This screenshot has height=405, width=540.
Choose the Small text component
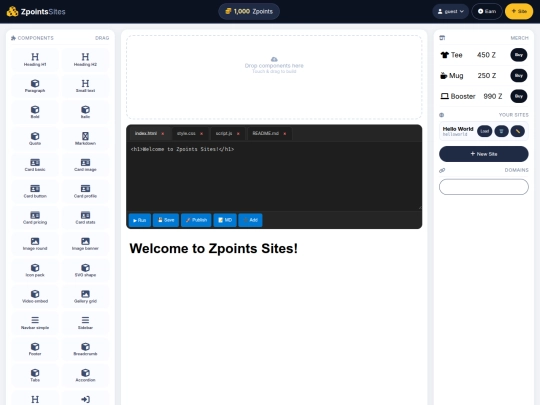pos(85,86)
